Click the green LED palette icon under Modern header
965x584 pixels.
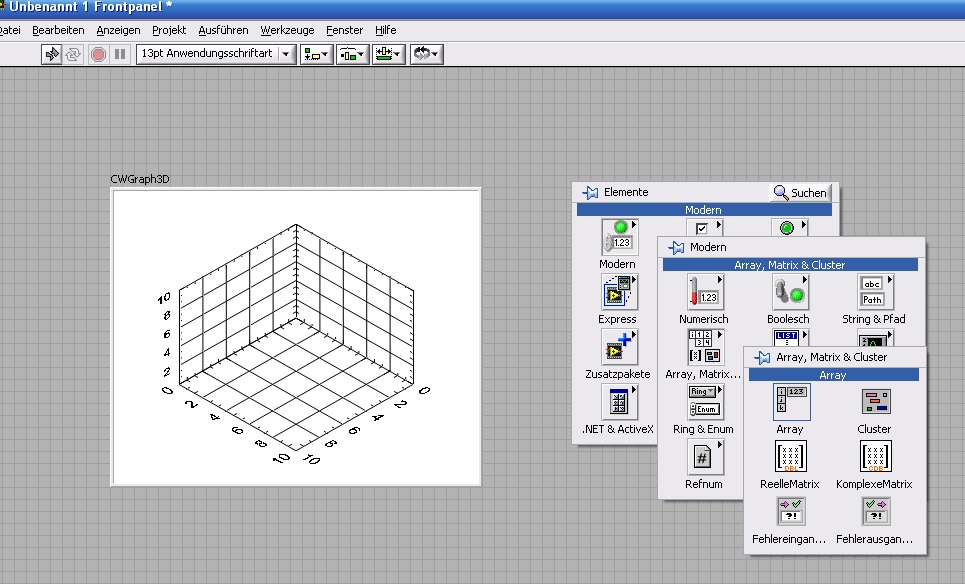(790, 228)
